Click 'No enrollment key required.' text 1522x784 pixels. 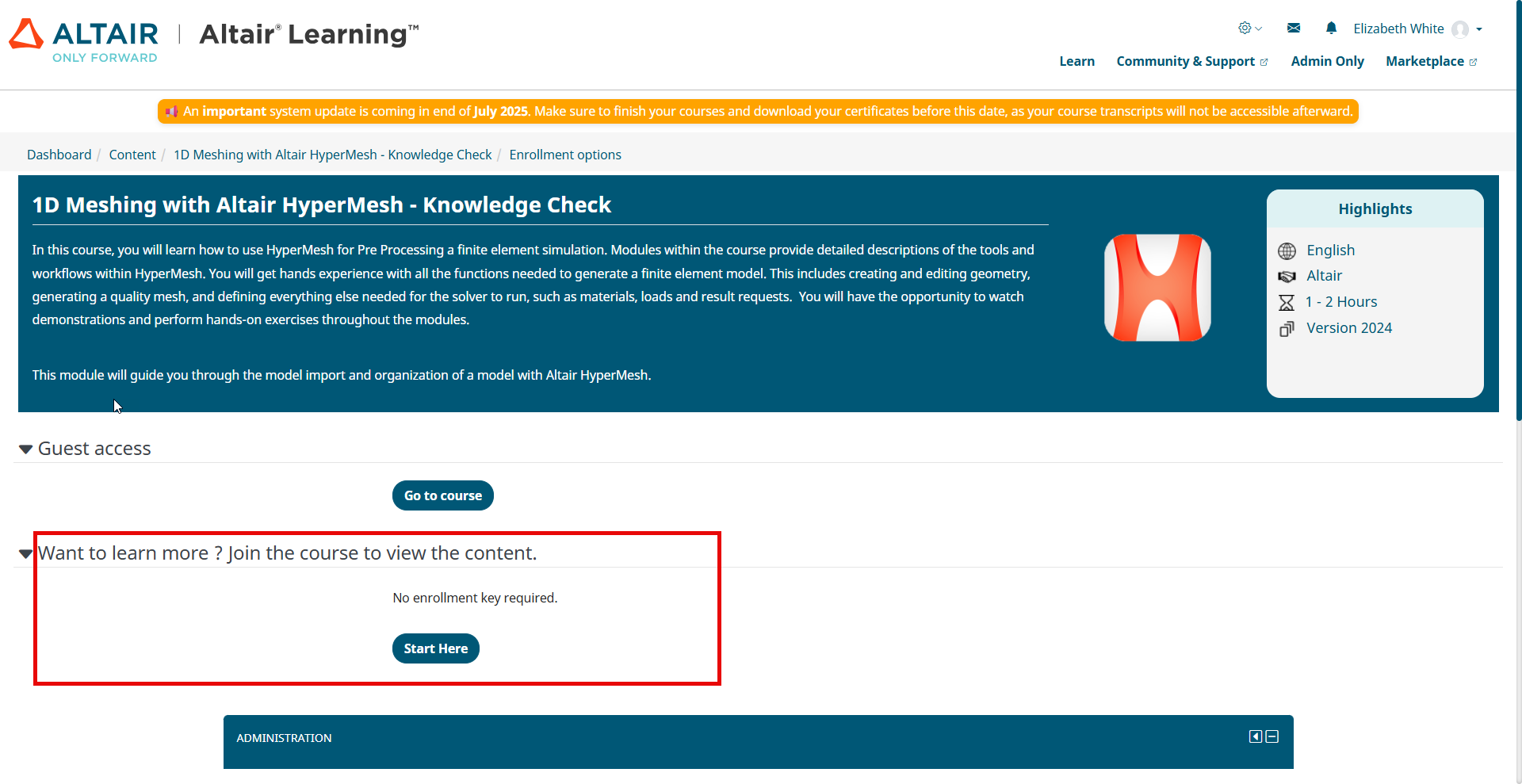pyautogui.click(x=476, y=598)
